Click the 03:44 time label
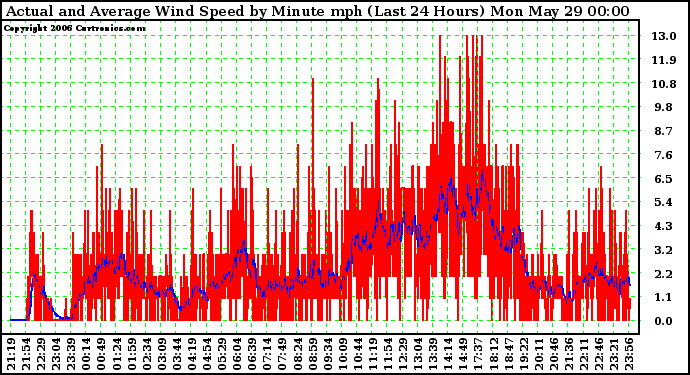Image resolution: width=690 pixels, height=375 pixels. (x=177, y=354)
